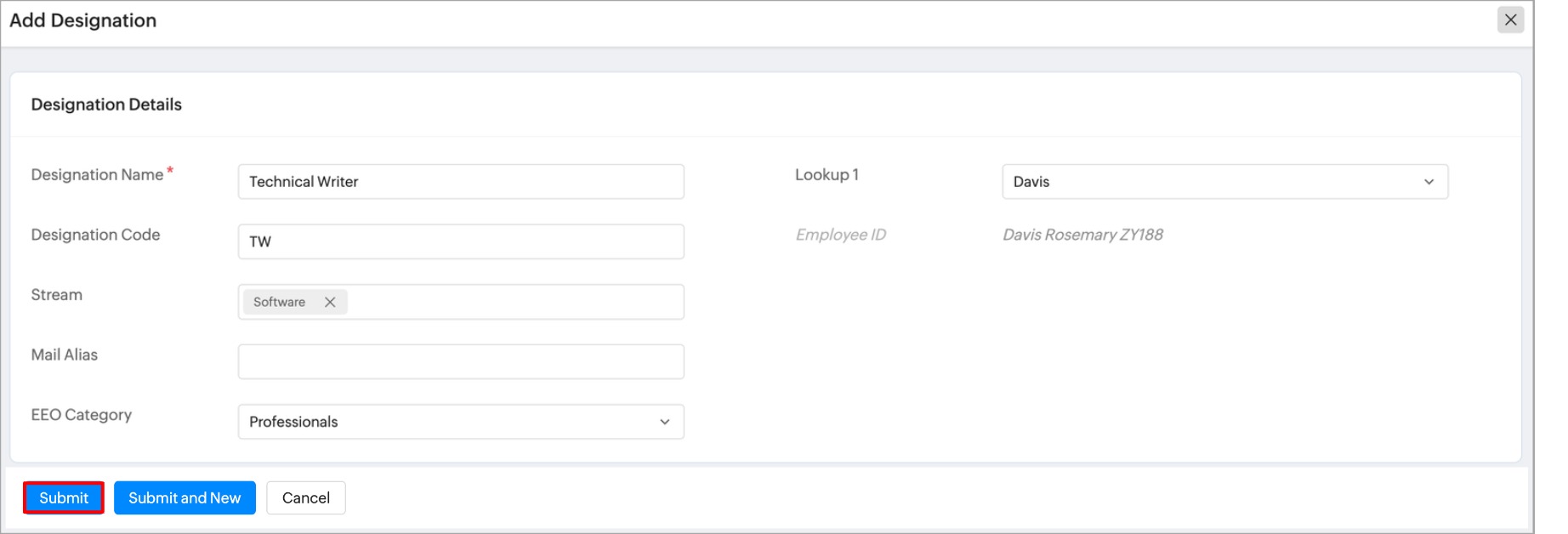Click Submit and New button
The image size is (1568, 534).
click(x=185, y=497)
